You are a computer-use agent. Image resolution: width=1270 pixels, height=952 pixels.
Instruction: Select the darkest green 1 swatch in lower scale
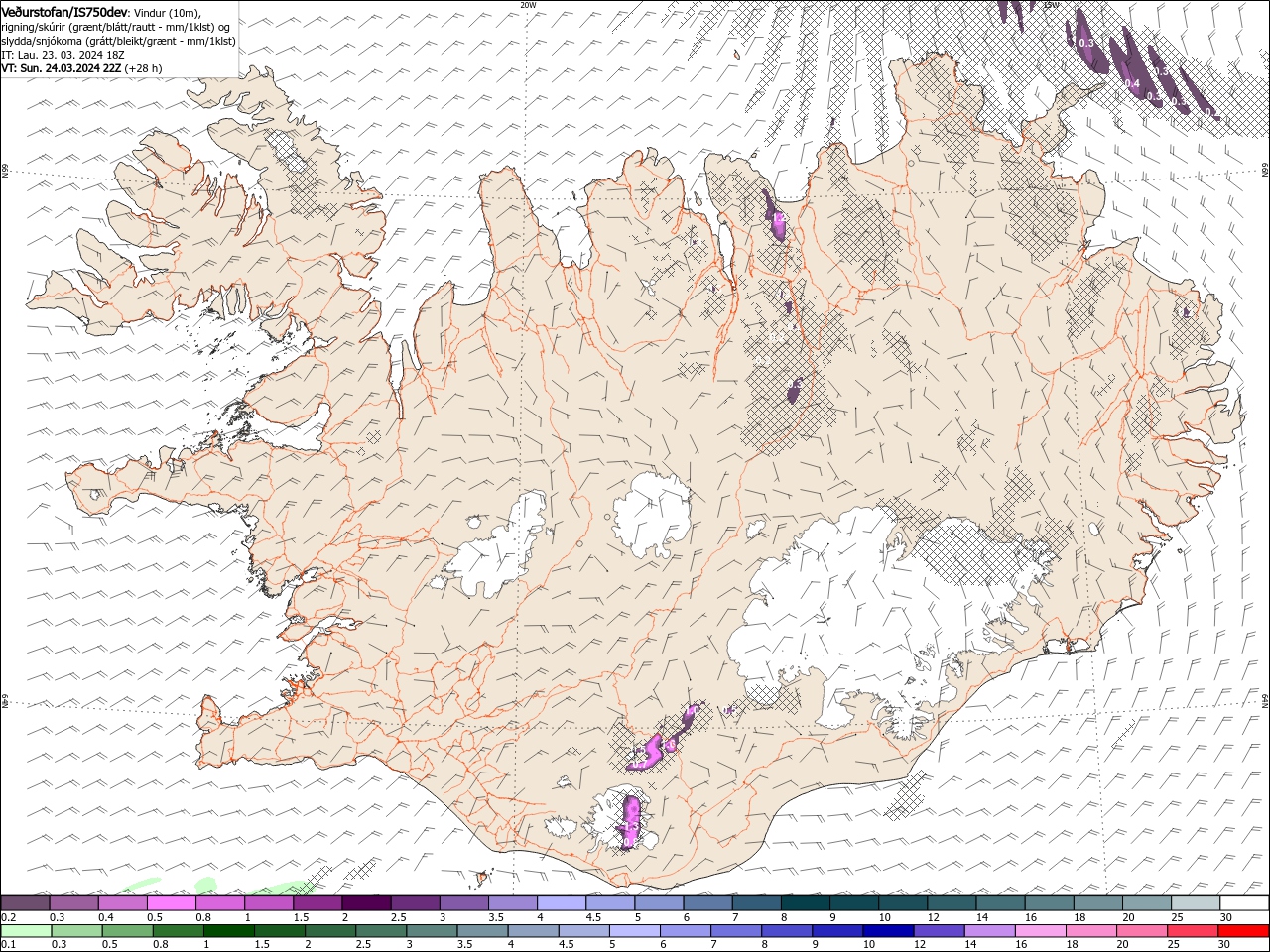229,931
